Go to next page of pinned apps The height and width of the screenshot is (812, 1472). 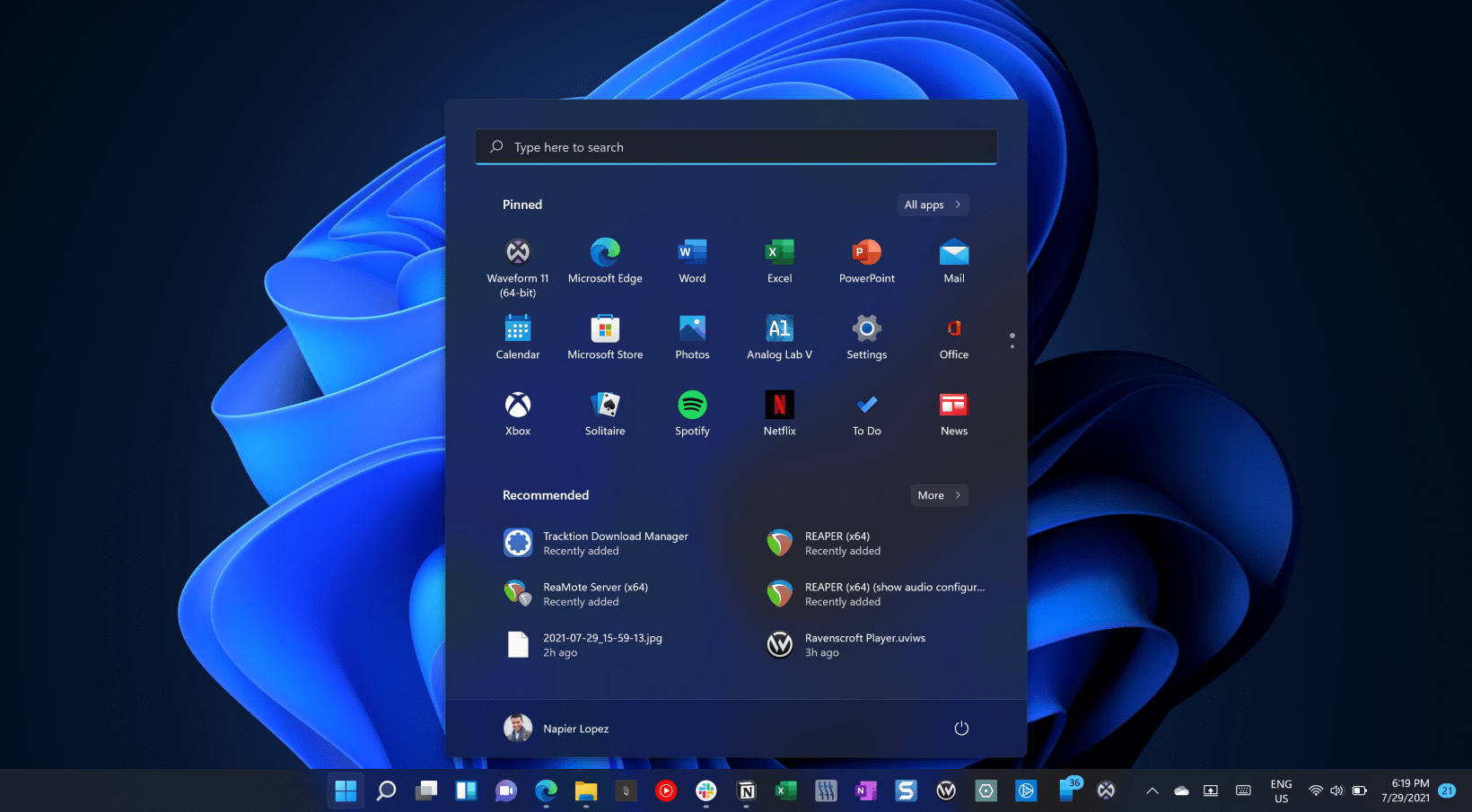pos(1012,346)
